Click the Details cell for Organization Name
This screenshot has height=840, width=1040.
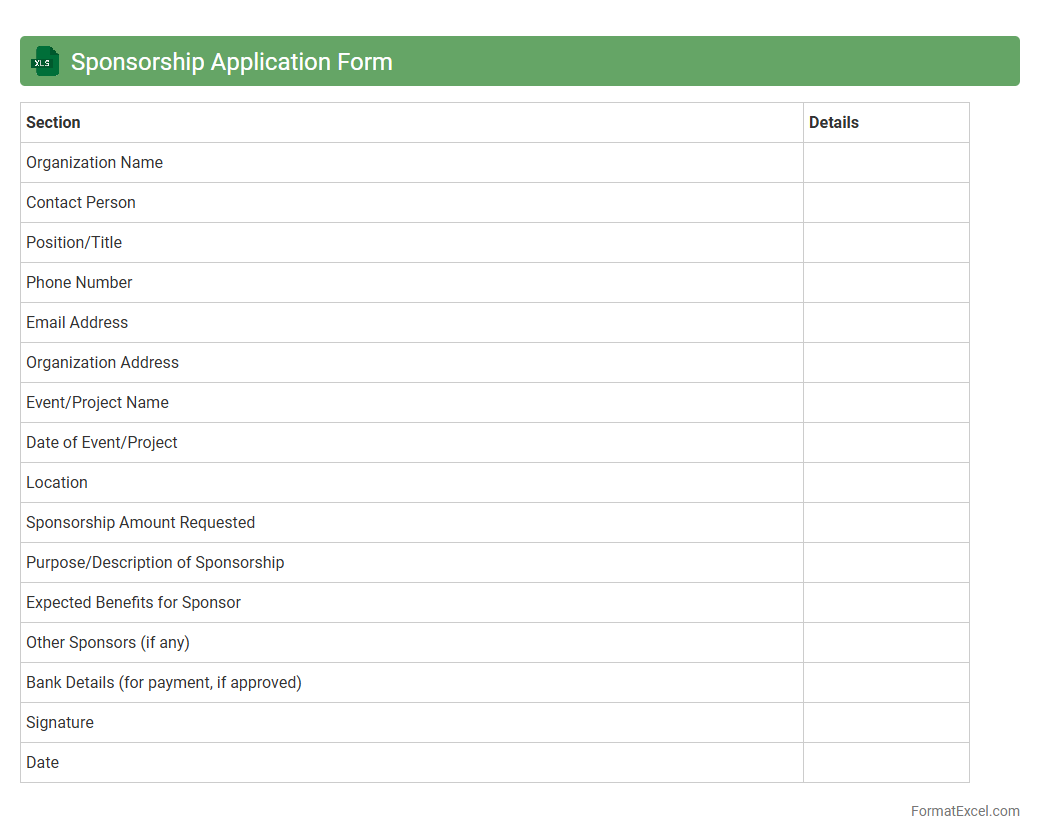[x=885, y=162]
